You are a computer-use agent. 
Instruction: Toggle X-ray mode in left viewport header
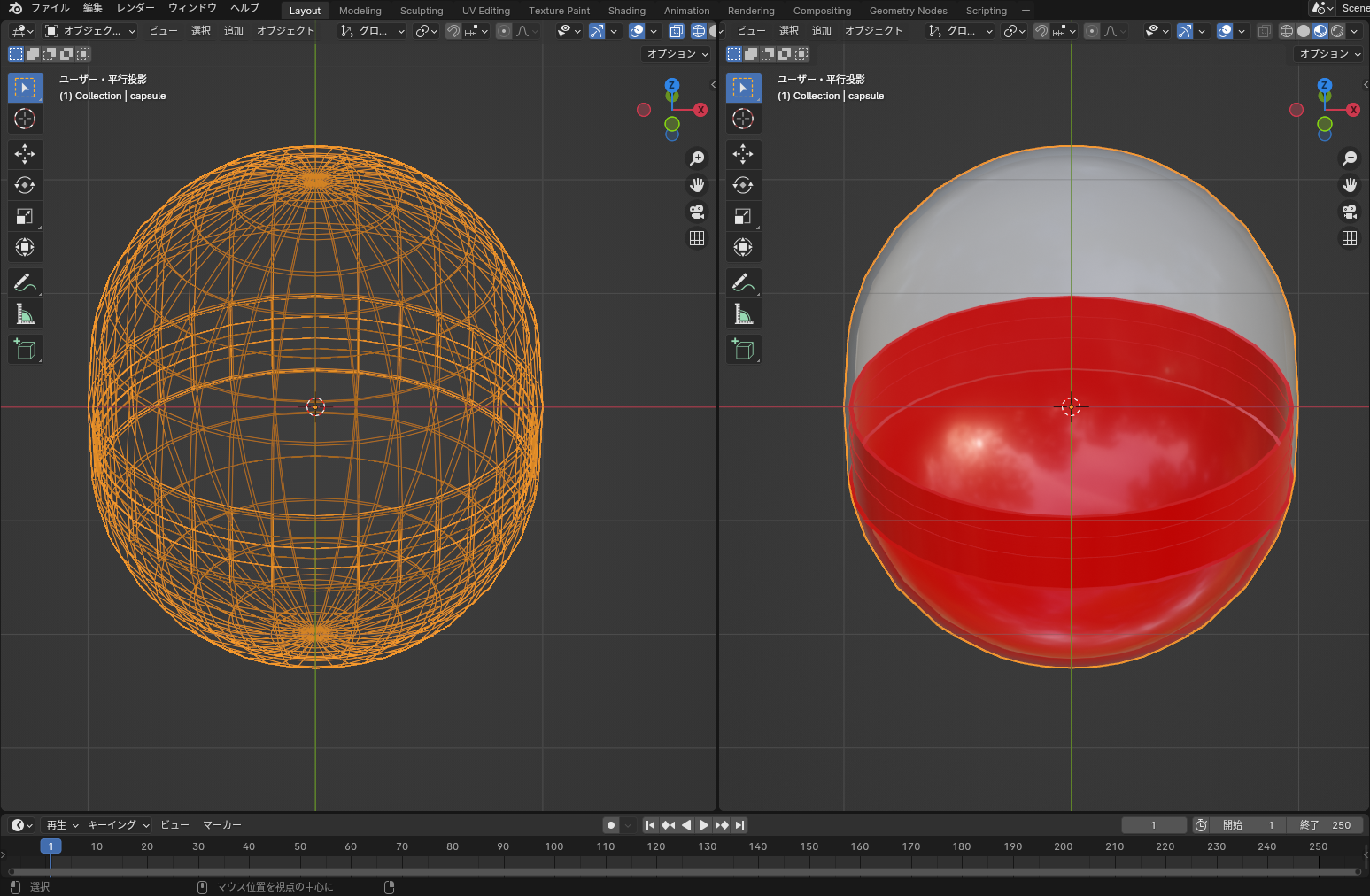coord(677,31)
